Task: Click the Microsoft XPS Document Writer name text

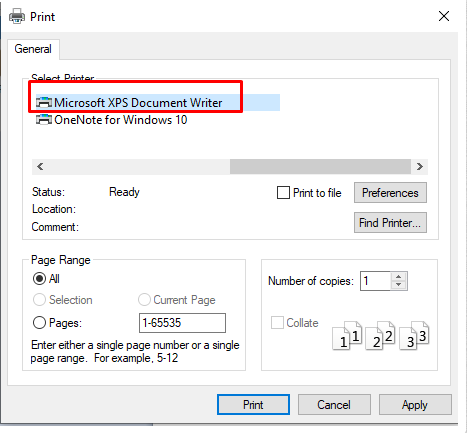Action: 138,103
